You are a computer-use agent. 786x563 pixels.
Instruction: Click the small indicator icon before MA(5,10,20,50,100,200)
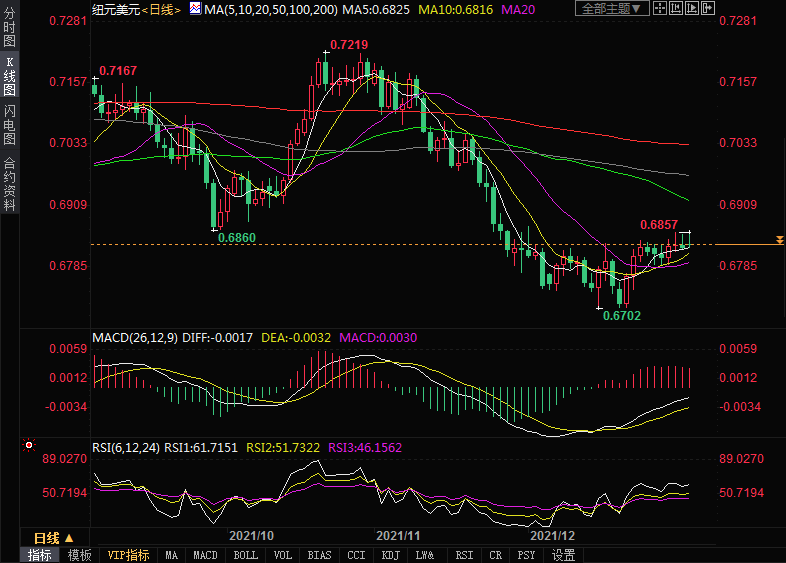click(195, 9)
